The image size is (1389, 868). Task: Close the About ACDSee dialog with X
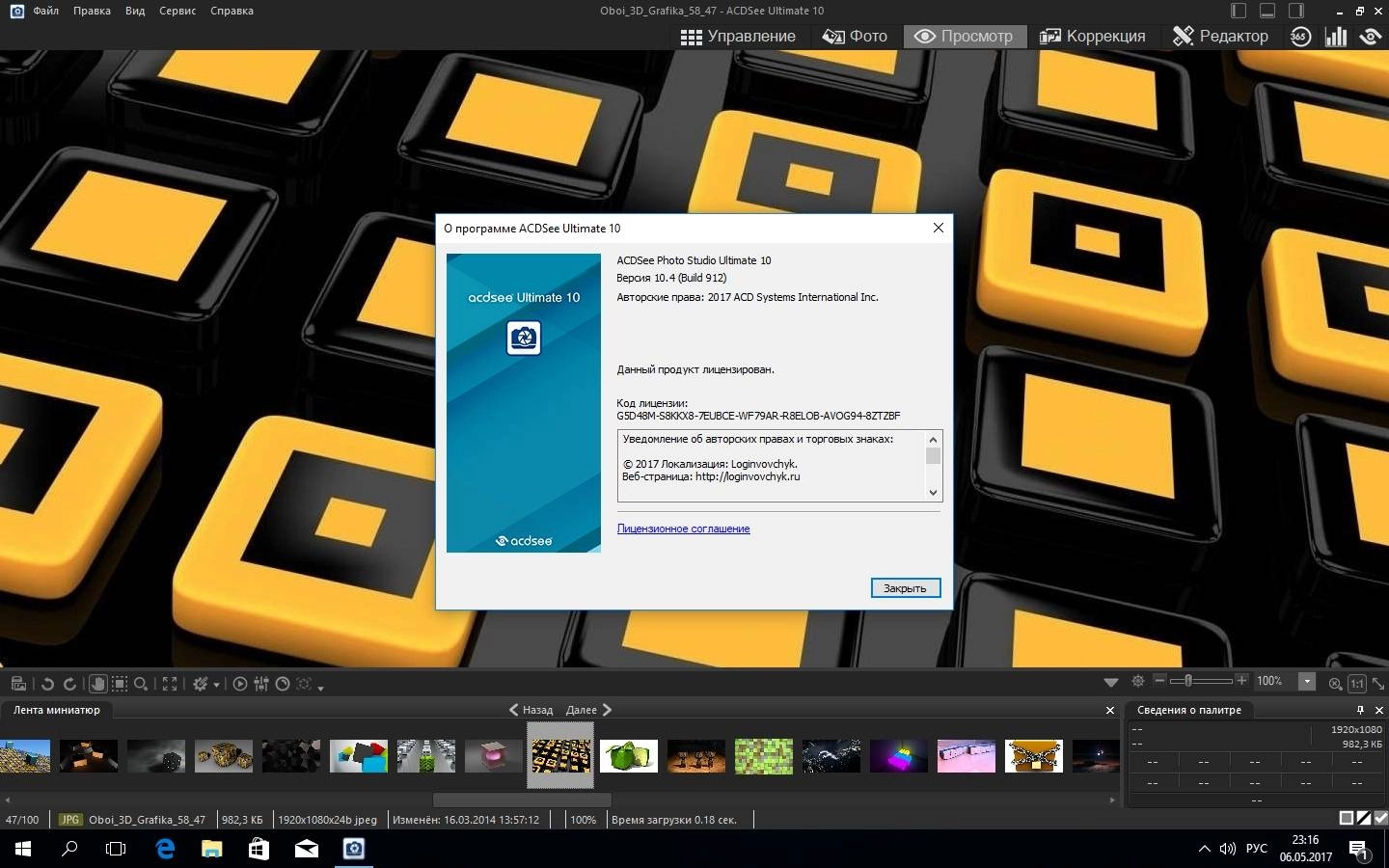coord(938,228)
